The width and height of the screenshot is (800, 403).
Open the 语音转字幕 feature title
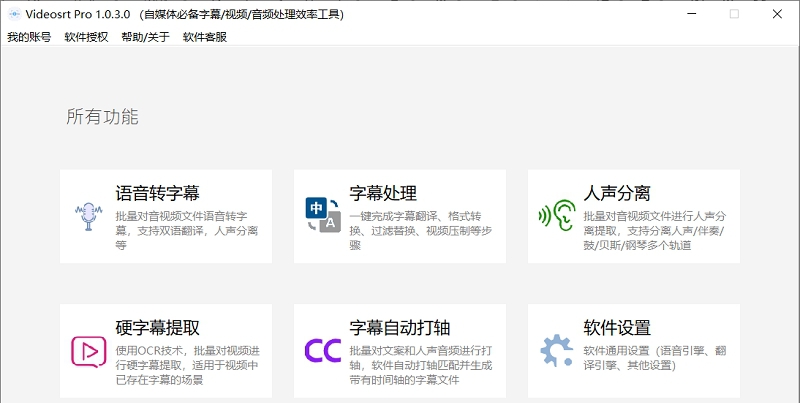coord(158,193)
